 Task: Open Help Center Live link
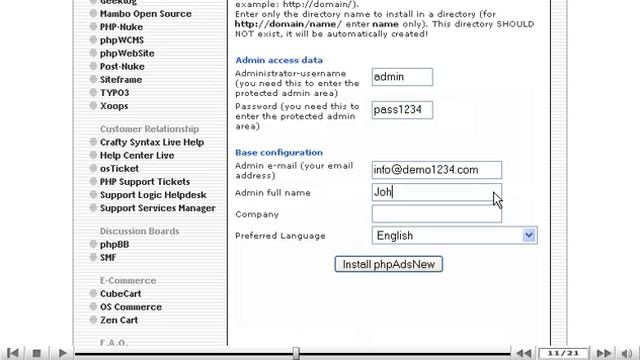(137, 156)
